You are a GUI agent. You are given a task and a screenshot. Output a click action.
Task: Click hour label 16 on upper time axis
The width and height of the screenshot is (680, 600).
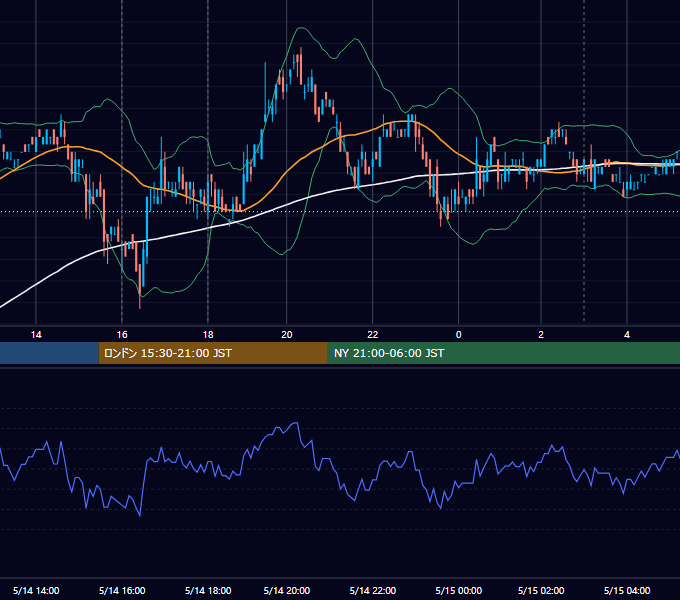(122, 335)
